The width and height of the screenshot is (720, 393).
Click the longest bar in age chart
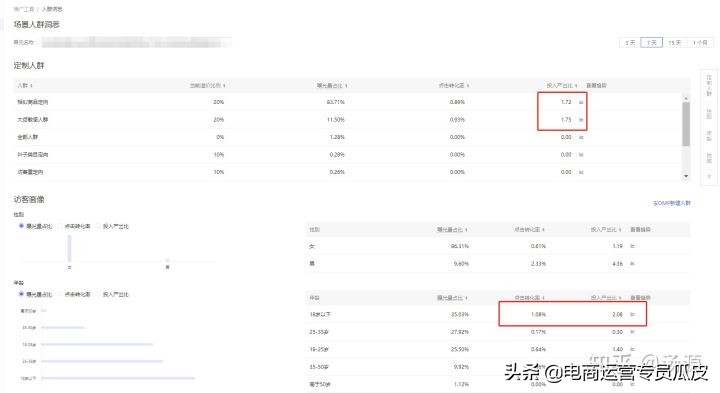click(118, 378)
